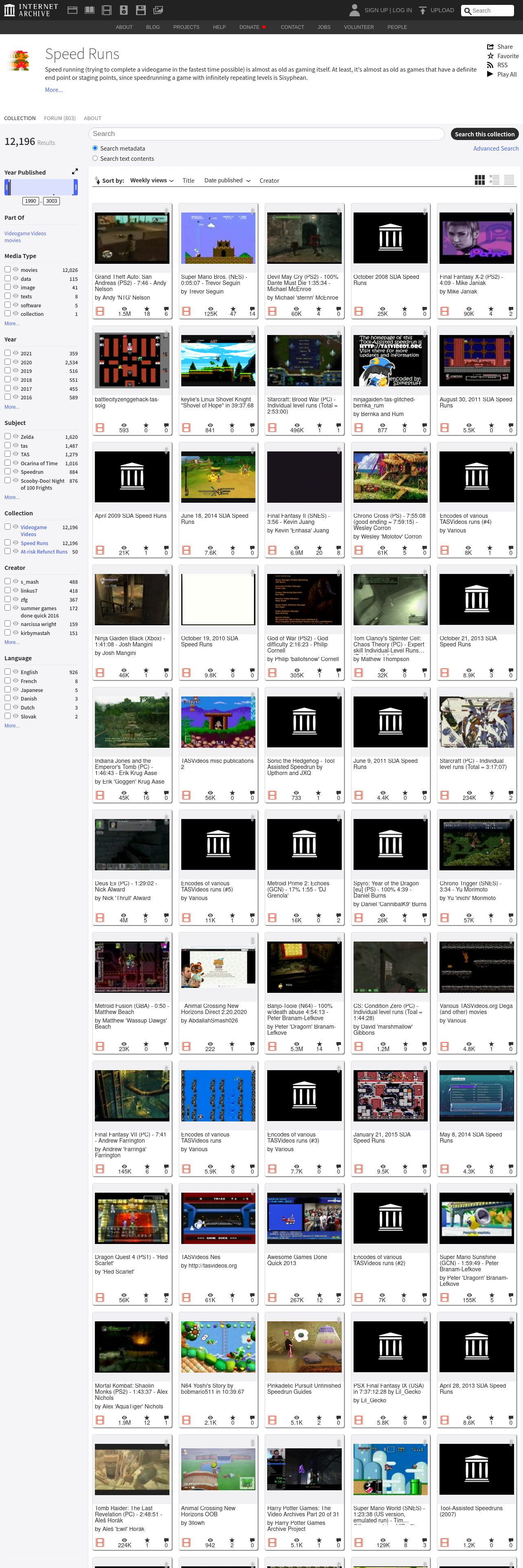
Task: Expand More years list
Action: pyautogui.click(x=12, y=407)
